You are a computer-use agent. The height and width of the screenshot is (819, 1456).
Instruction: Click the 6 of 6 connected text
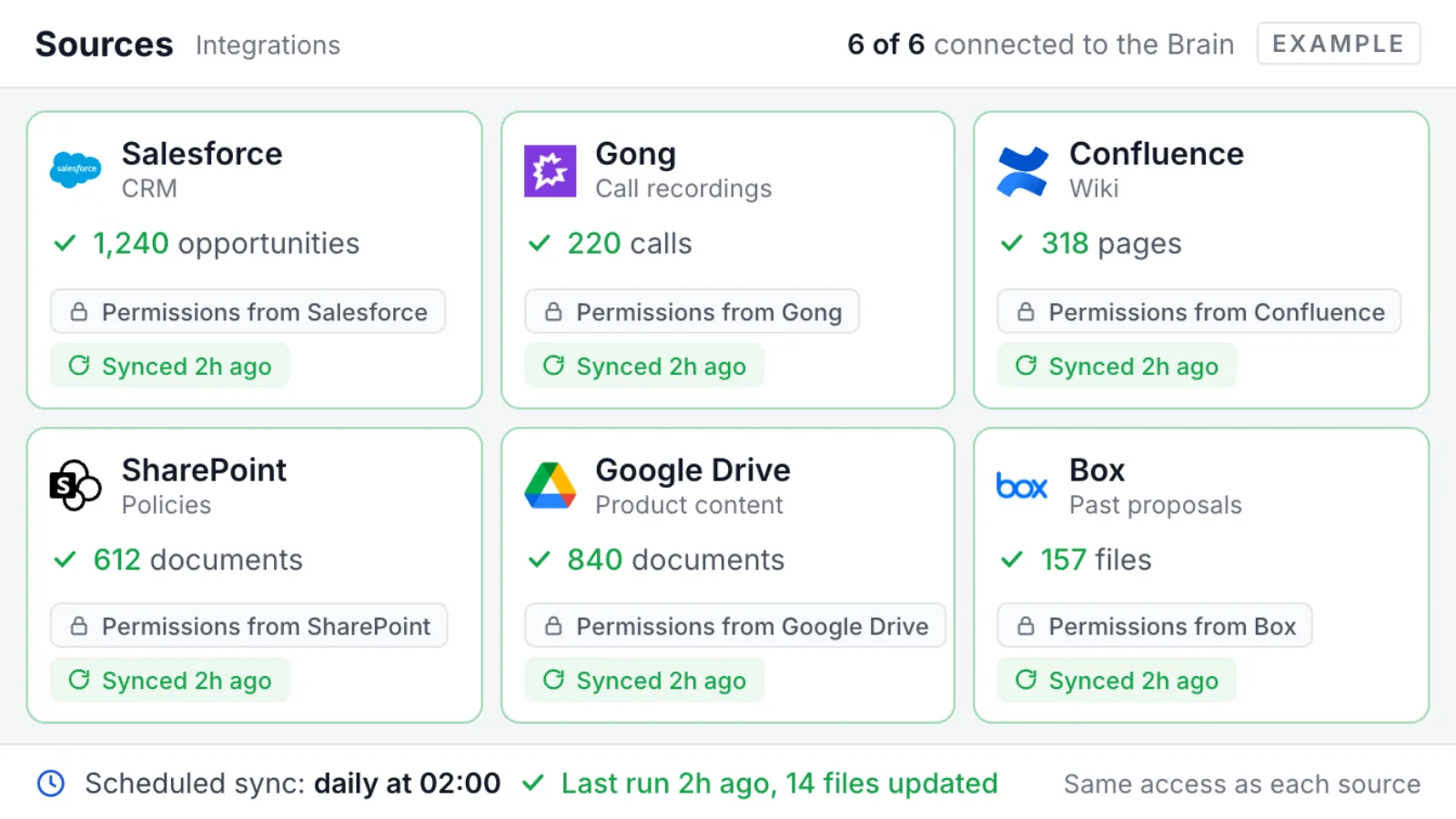[1041, 44]
